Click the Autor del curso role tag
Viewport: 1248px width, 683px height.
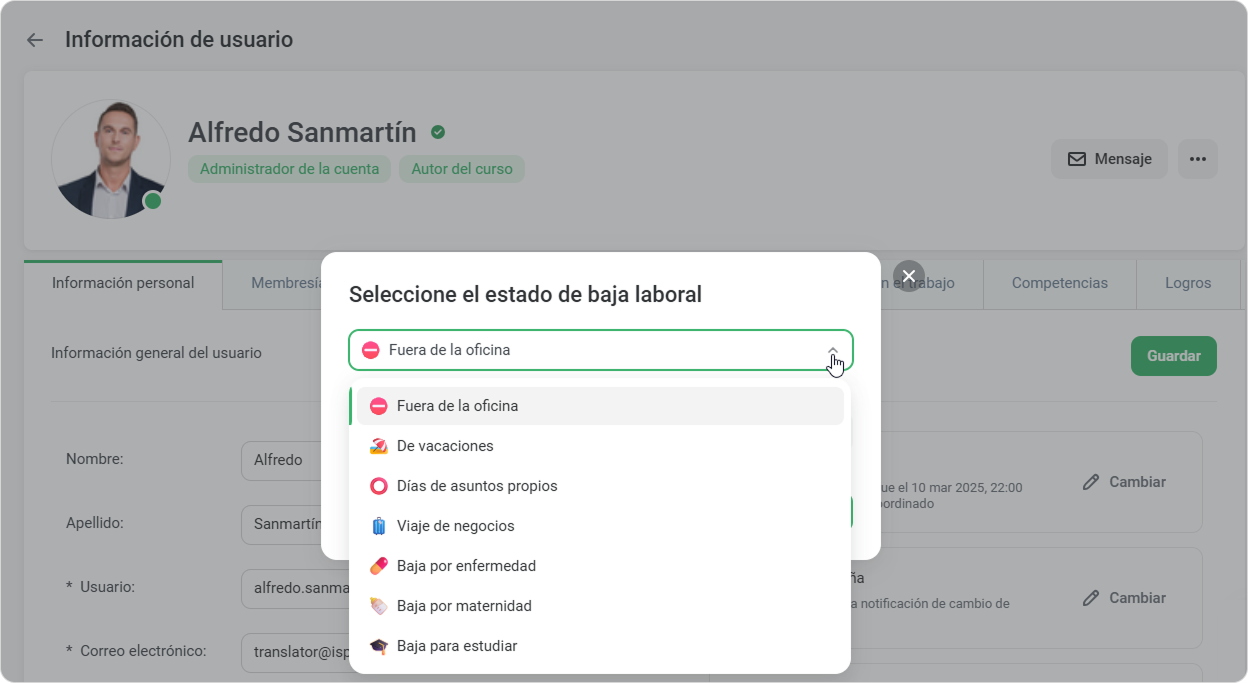click(x=461, y=169)
